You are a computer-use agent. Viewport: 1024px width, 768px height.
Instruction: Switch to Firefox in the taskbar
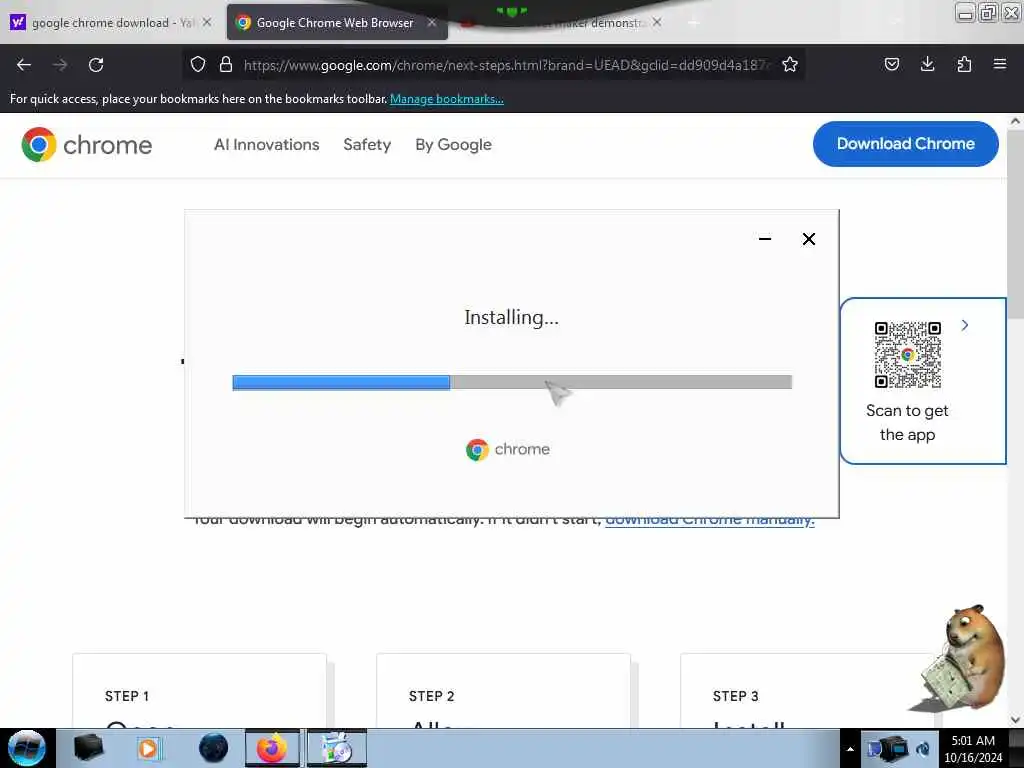click(x=272, y=748)
